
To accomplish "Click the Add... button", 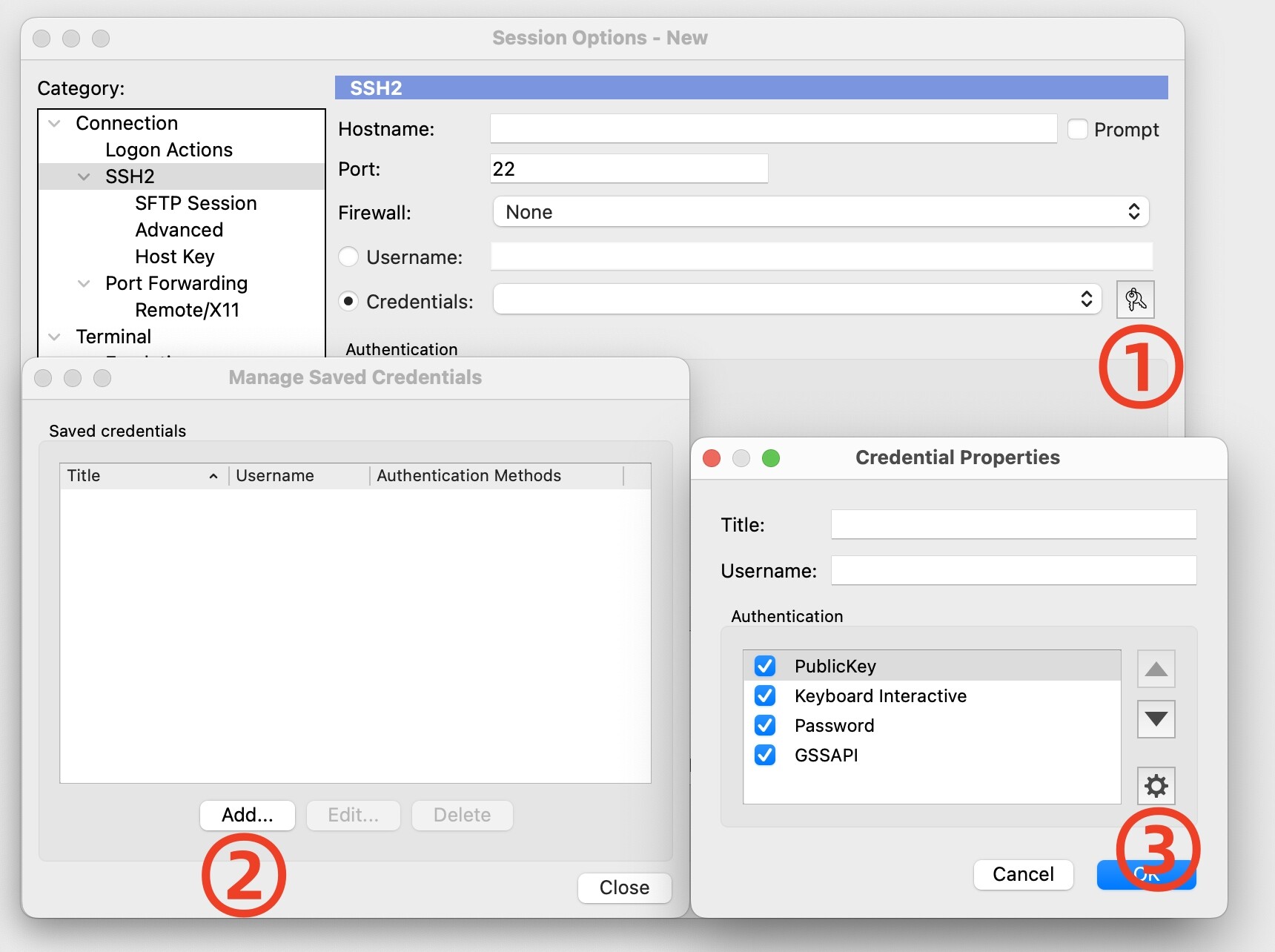I will coord(248,815).
